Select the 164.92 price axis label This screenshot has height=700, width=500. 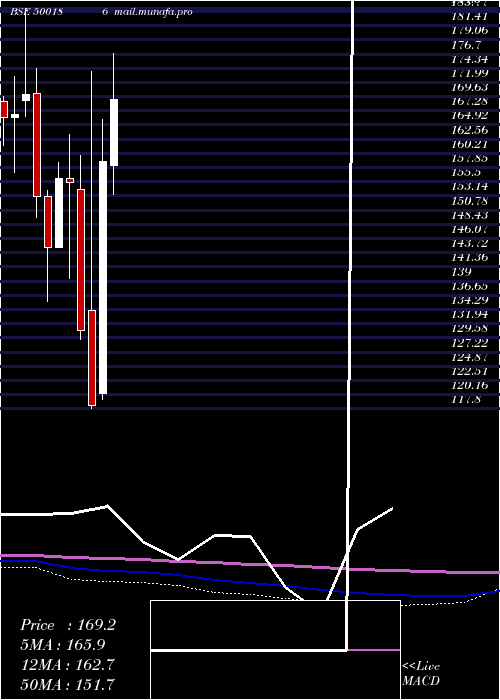[x=470, y=115]
